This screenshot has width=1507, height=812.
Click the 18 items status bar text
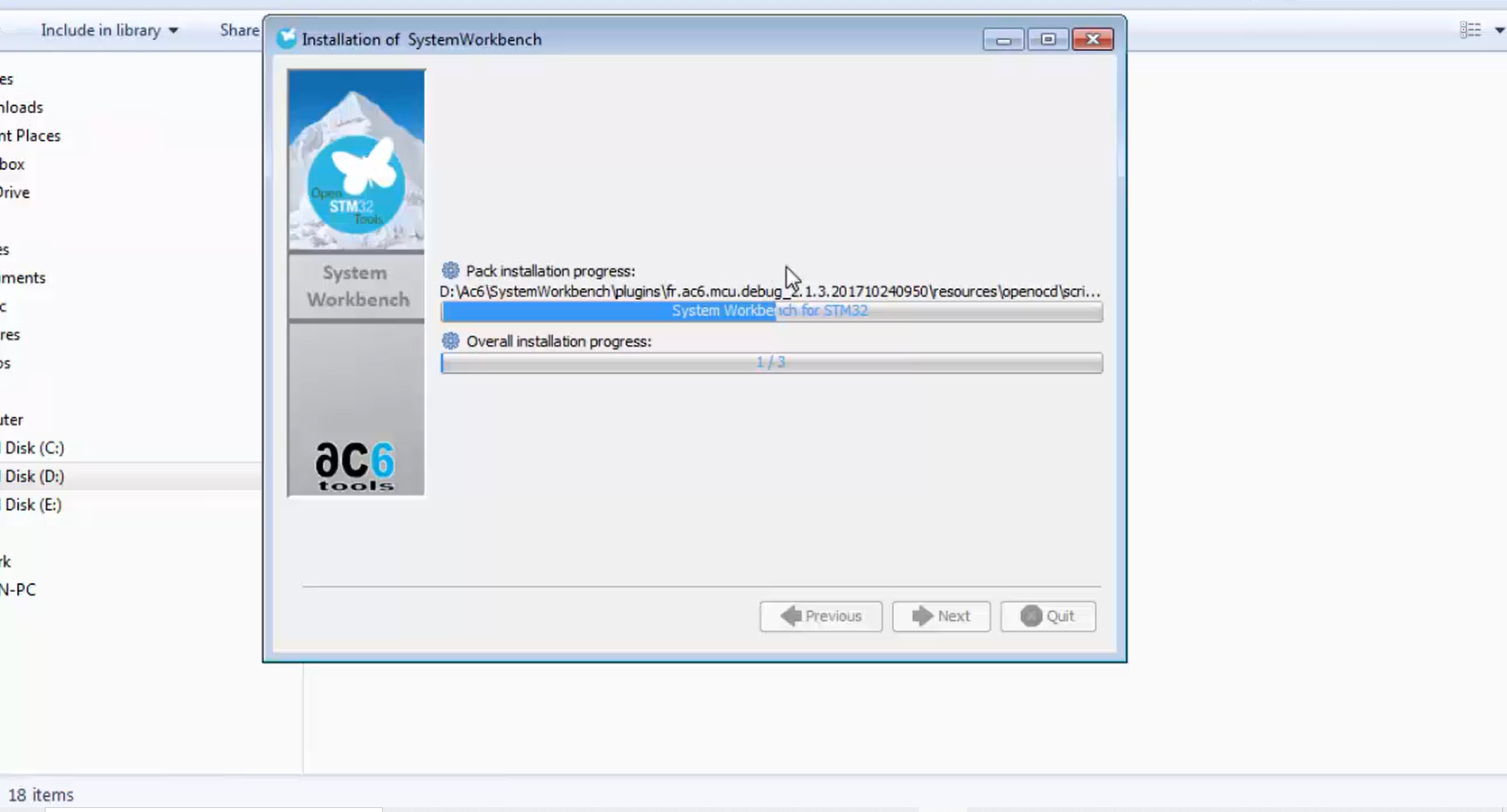click(41, 795)
